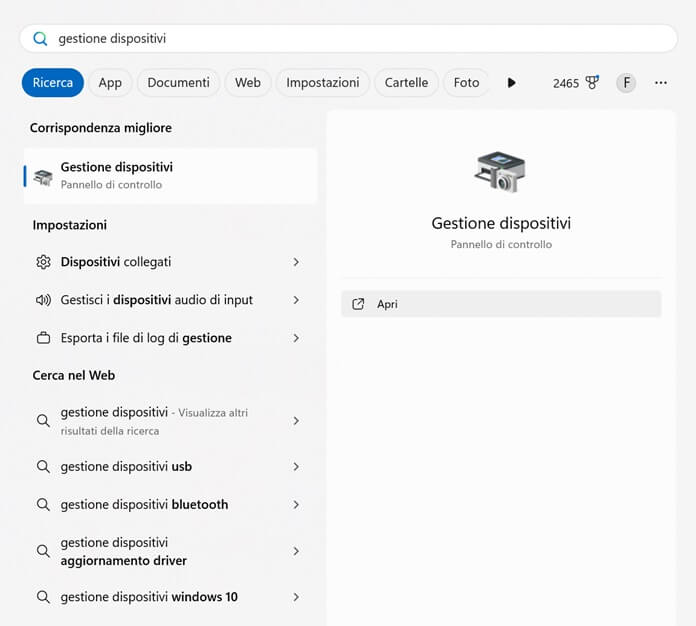696x626 pixels.
Task: Click the 2465 rewards points number
Action: click(566, 83)
